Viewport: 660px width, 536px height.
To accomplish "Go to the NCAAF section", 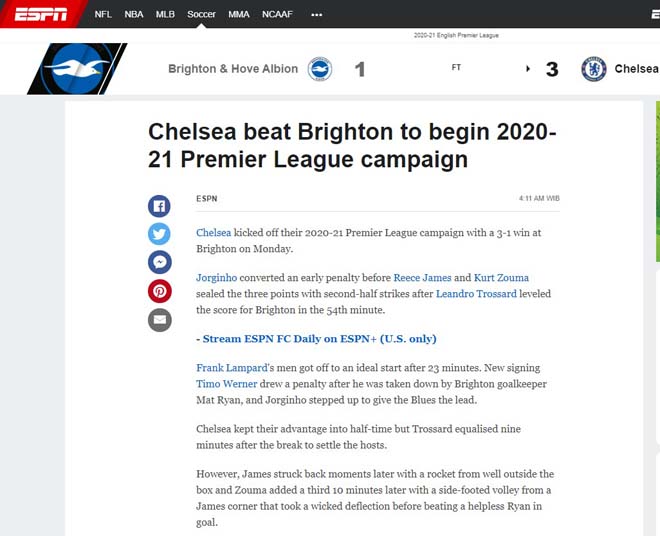I will coord(277,15).
